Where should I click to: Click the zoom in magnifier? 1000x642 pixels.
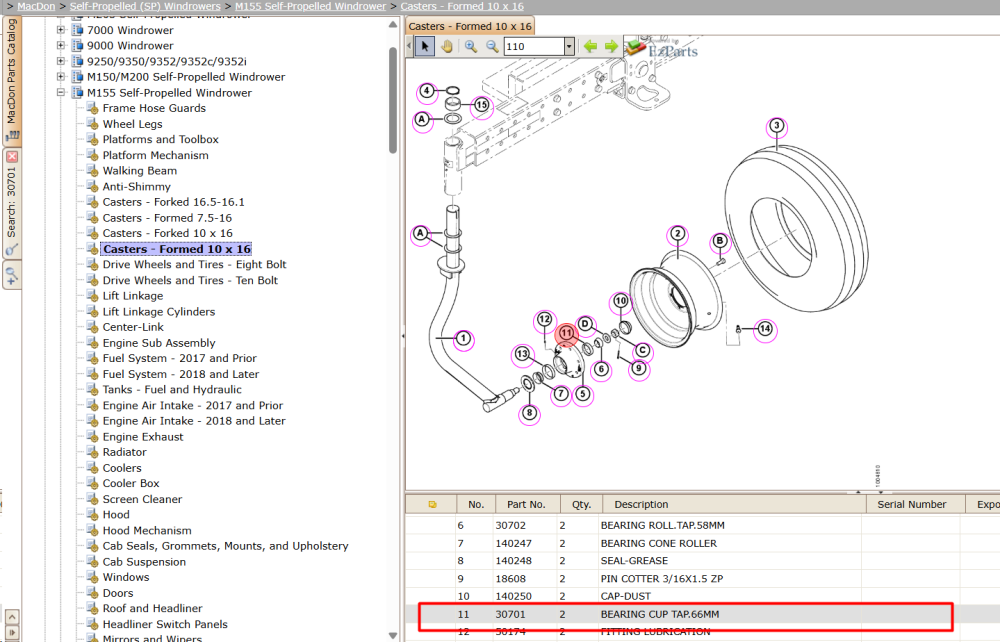[471, 46]
